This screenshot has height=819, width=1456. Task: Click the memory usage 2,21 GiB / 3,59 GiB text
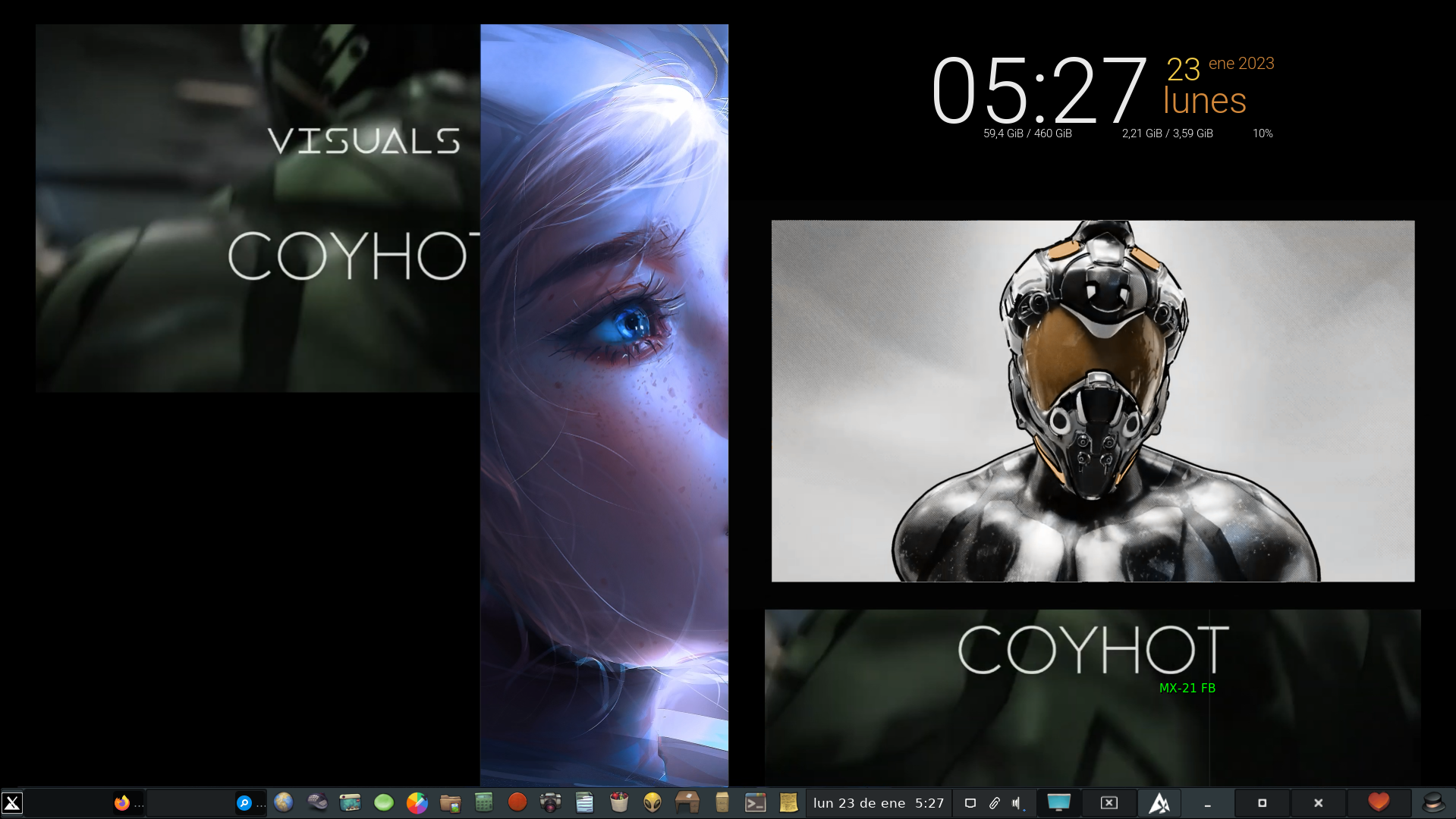click(x=1167, y=133)
